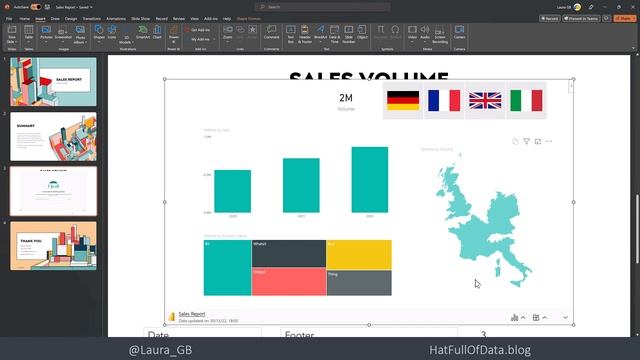Open the Slide Show ribbon tab
Viewport: 640px width, 360px height.
[140, 19]
